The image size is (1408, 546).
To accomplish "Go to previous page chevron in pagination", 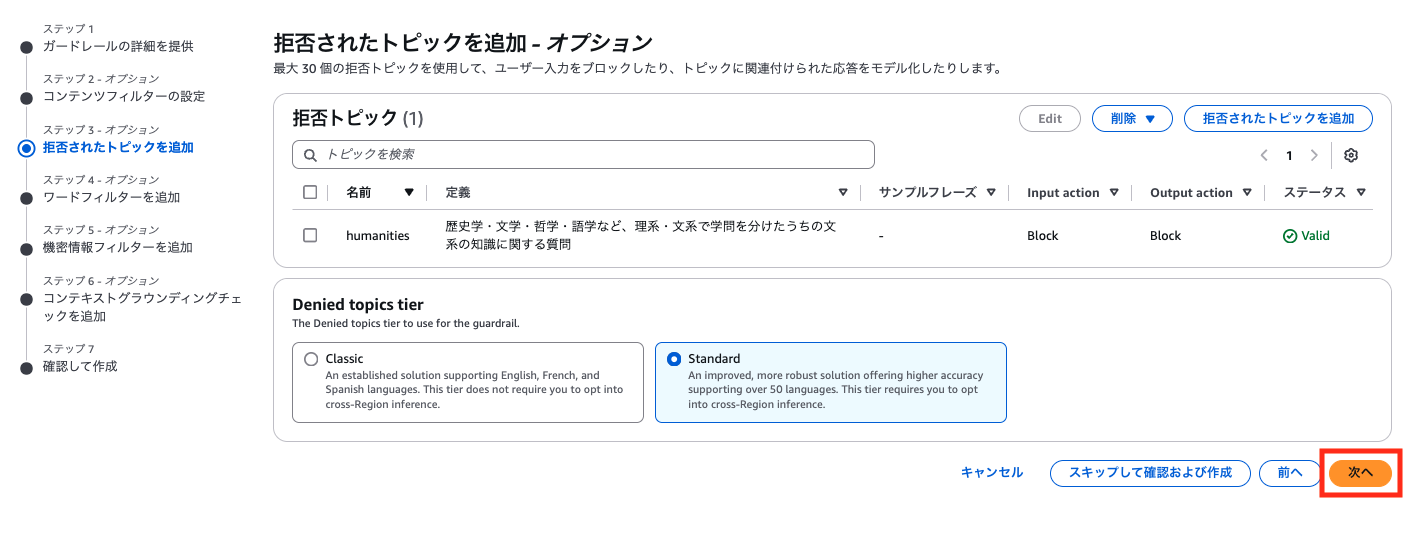I will point(1264,155).
